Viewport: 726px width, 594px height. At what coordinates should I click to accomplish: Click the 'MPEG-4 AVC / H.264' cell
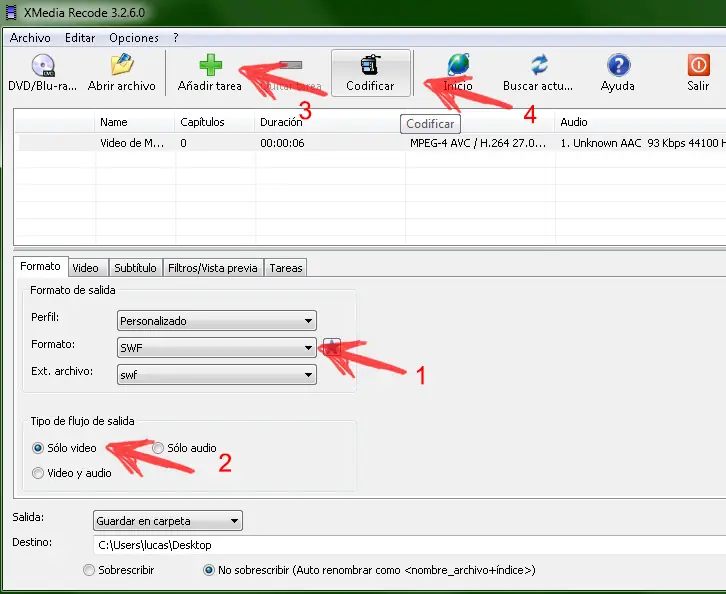[x=478, y=143]
